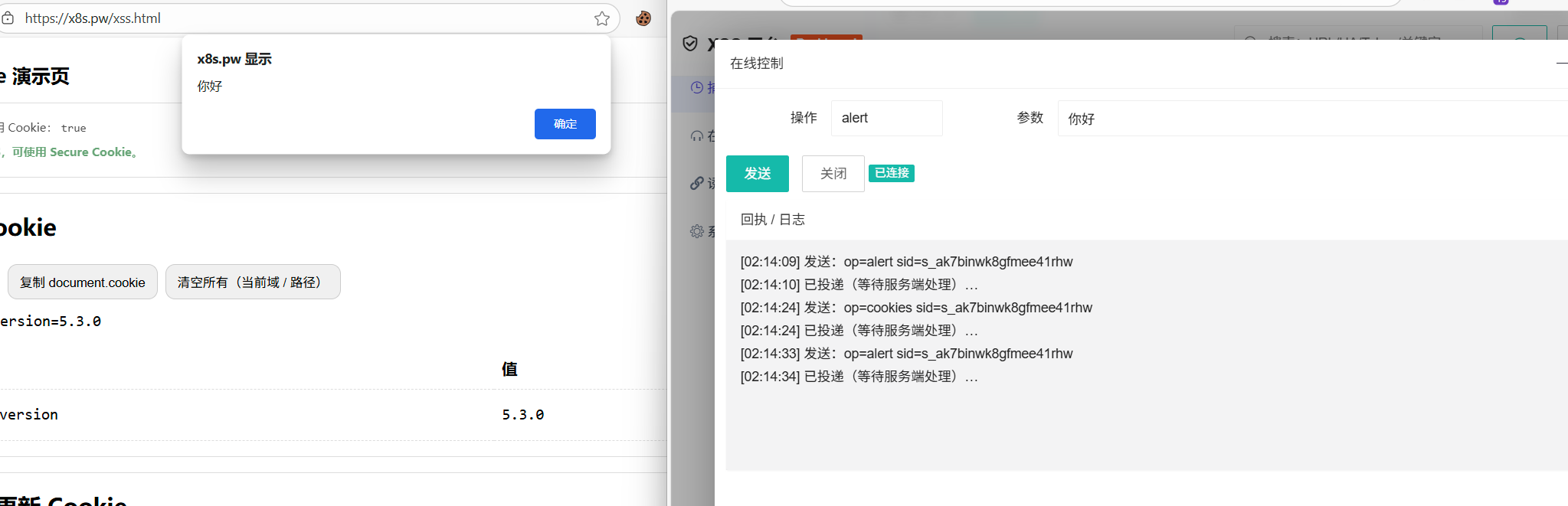Minimize the 在线控制 dialog
This screenshot has width=1568, height=506.
pos(1561,64)
